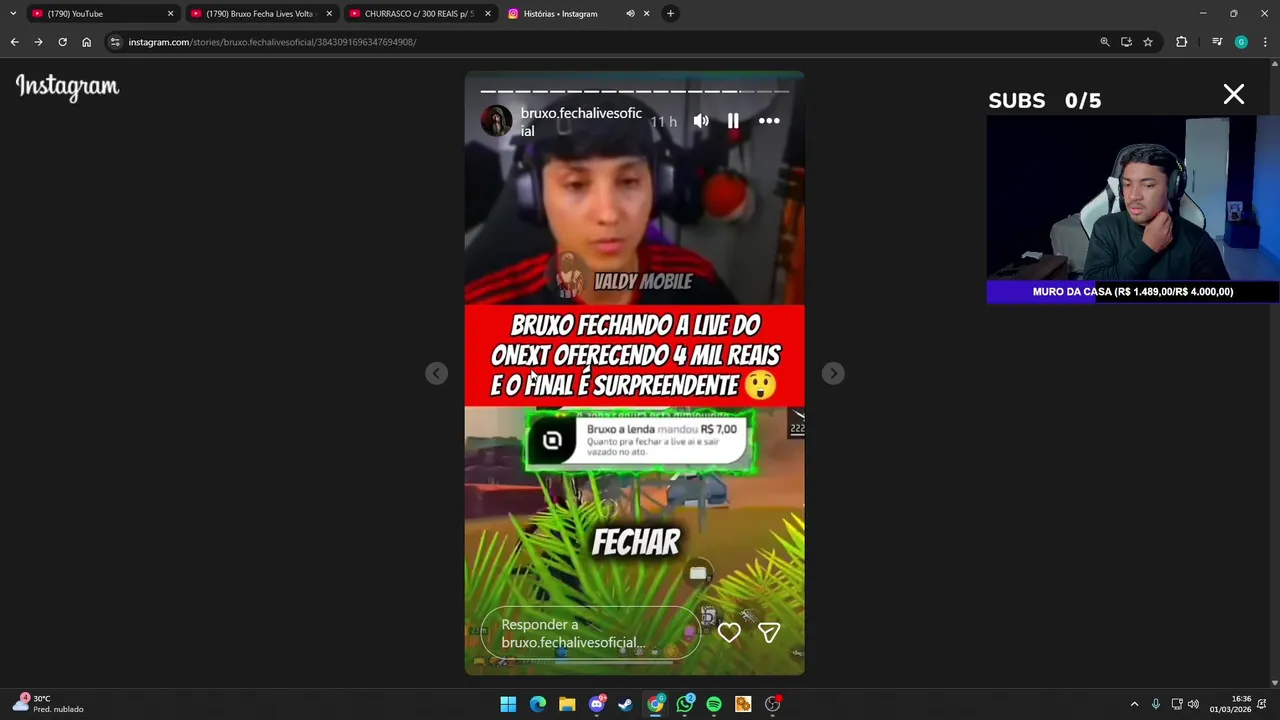Bookmark this page with the star
This screenshot has width=1280, height=720.
[1148, 42]
